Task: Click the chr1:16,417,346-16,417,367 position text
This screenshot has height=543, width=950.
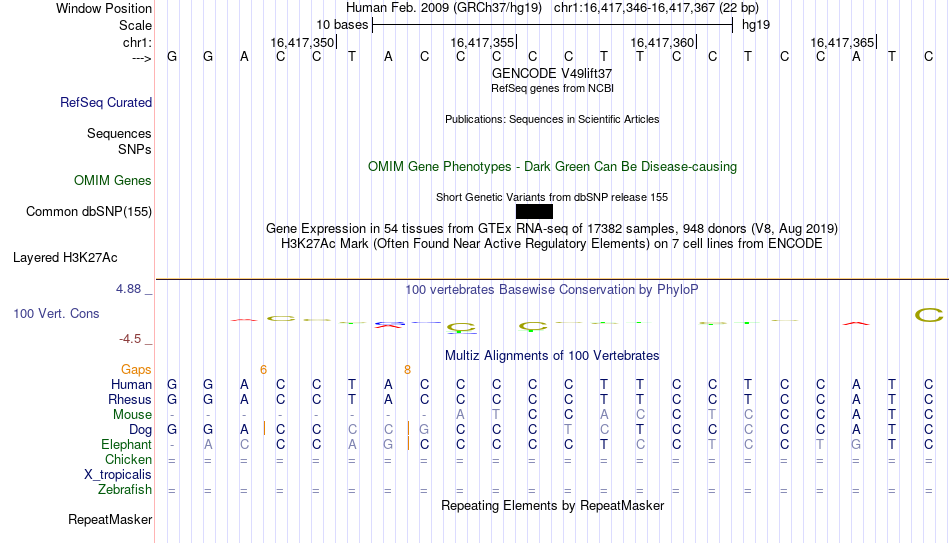Action: (x=656, y=8)
